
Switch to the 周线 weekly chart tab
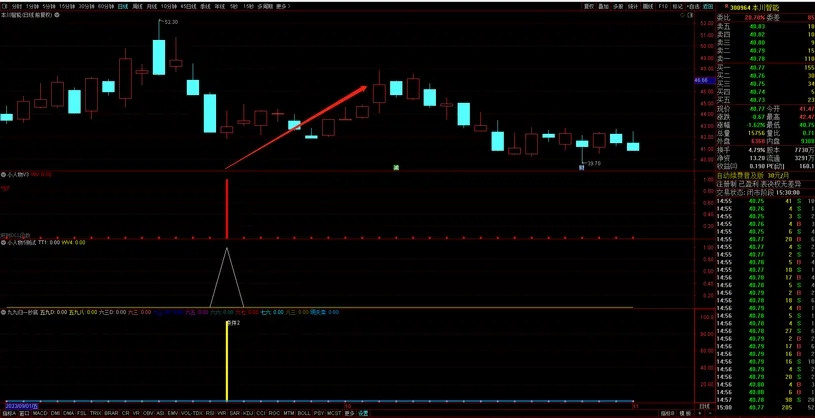[x=137, y=6]
